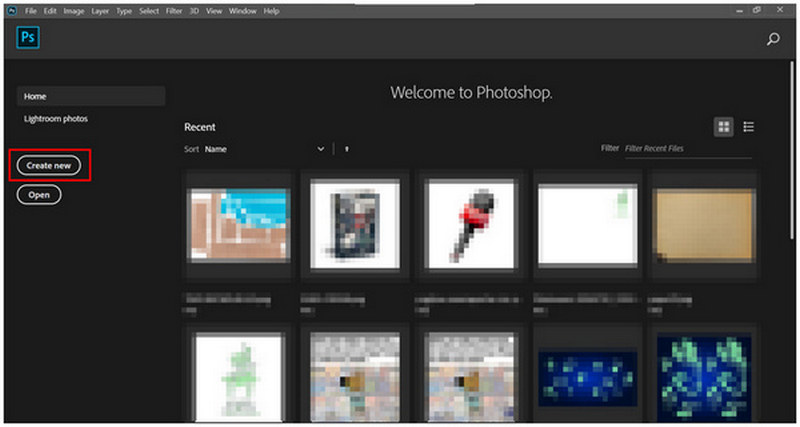Open the Filter menu
800x427 pixels.
pyautogui.click(x=174, y=11)
